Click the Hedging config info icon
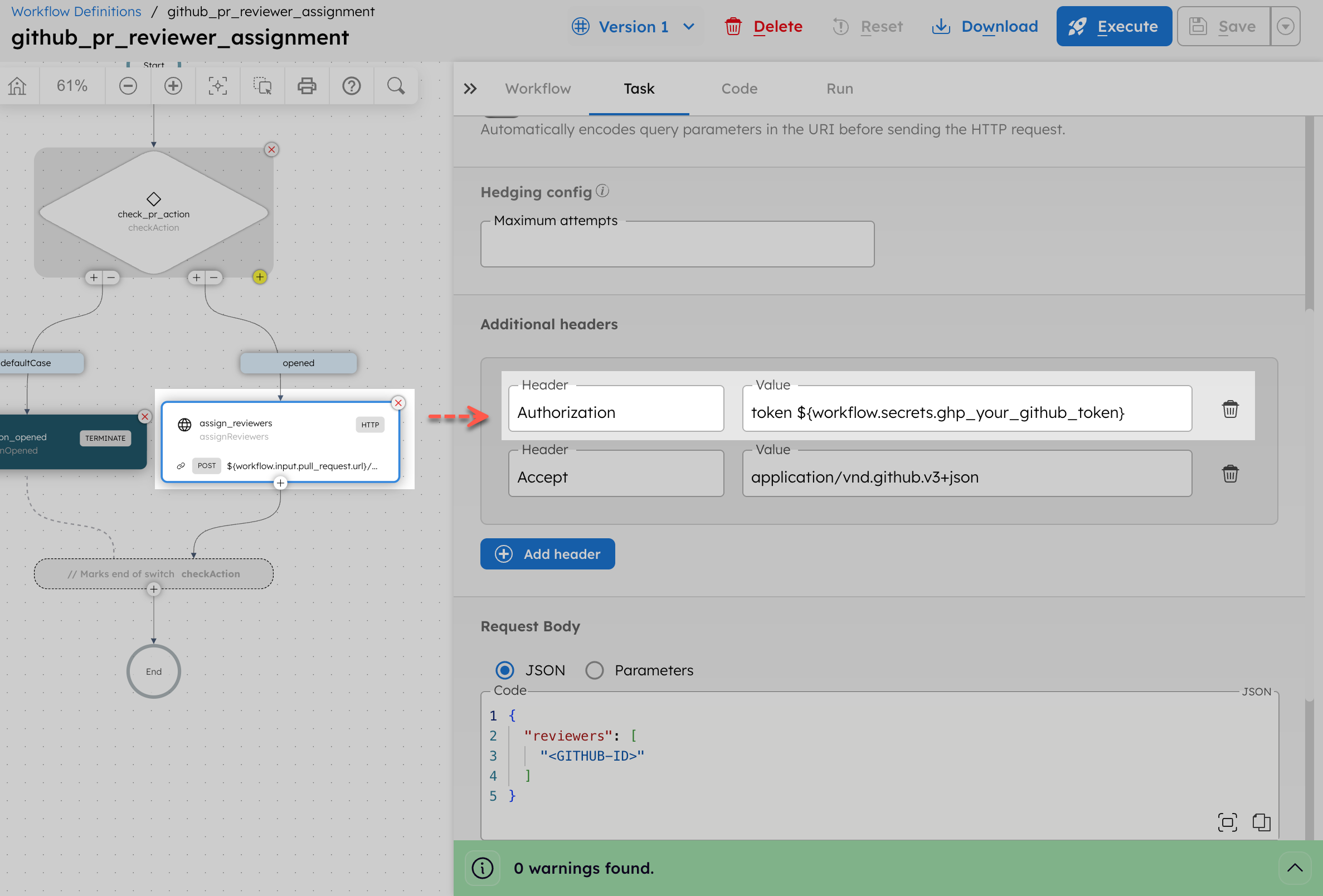 [x=602, y=191]
